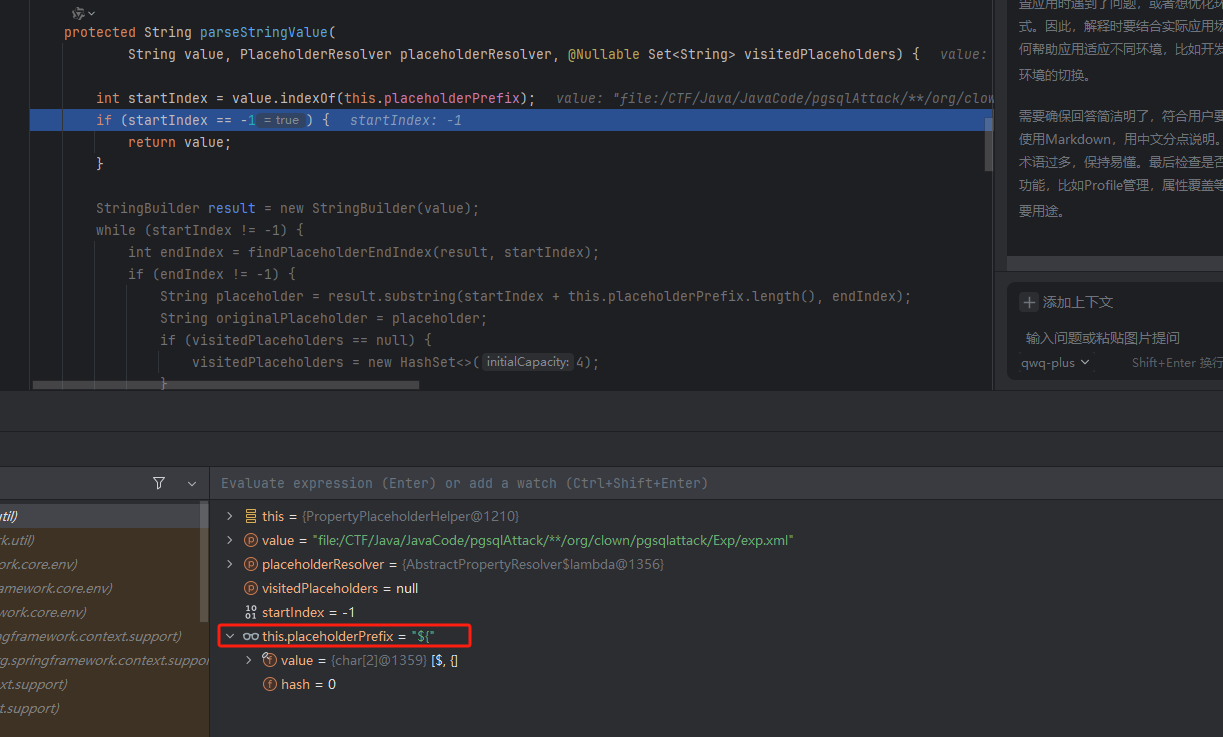Click the parameter icon of the 'value' variable

(251, 540)
